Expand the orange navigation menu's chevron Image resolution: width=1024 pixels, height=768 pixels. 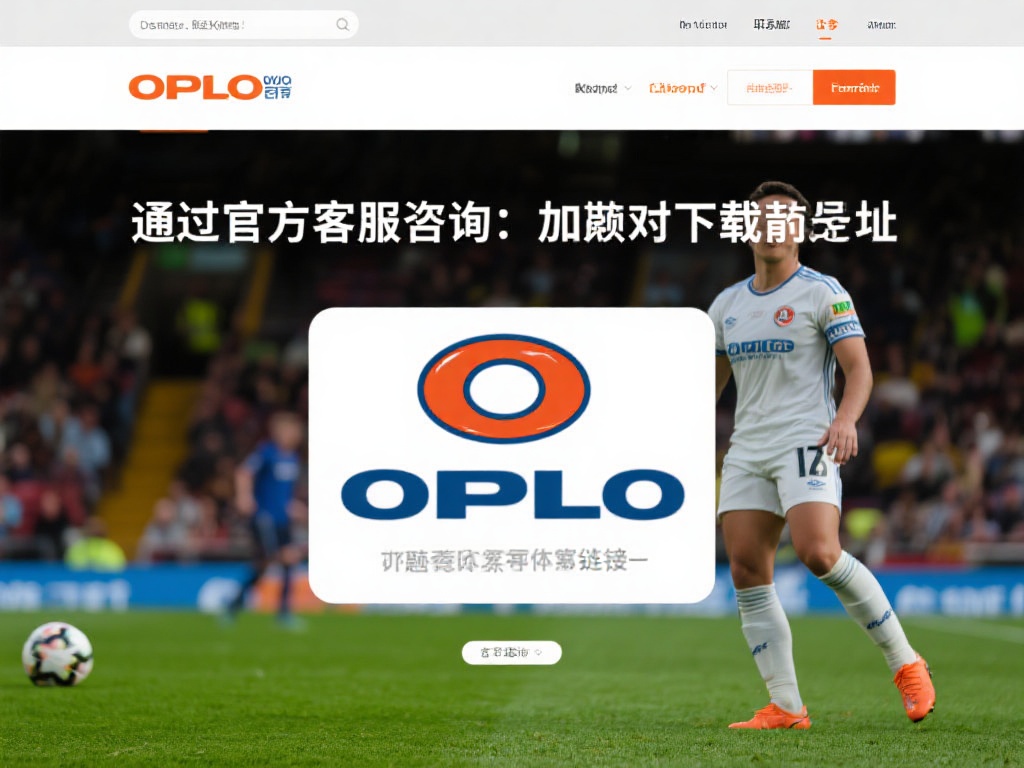click(x=714, y=88)
